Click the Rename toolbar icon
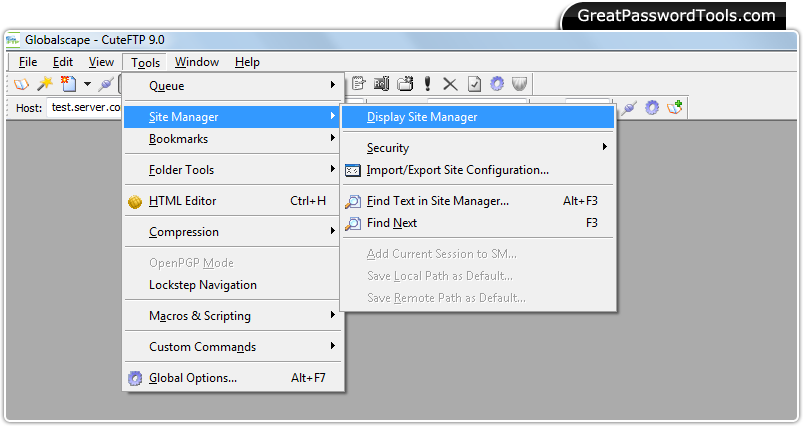 point(382,83)
